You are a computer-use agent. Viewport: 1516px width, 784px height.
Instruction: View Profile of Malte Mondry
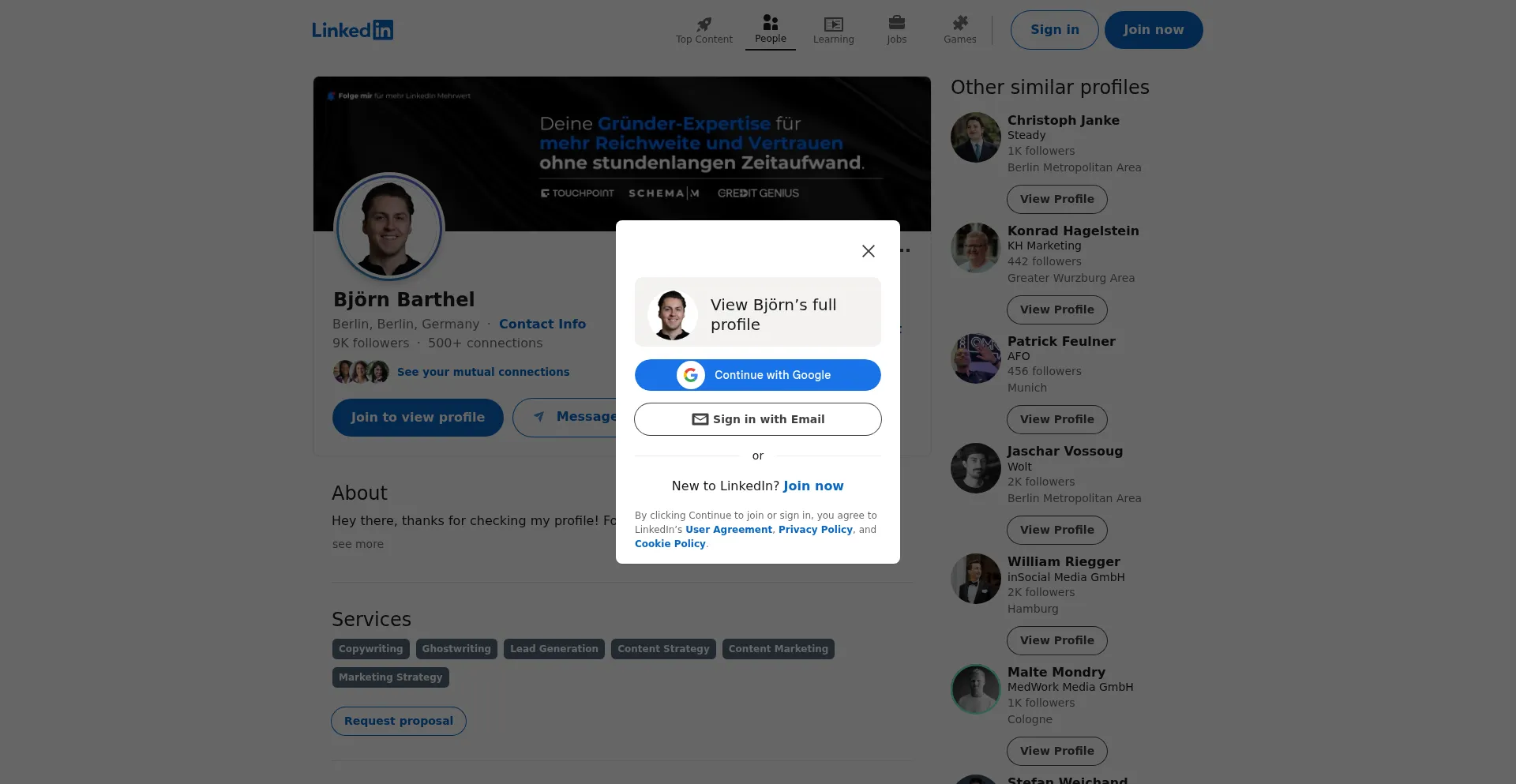click(1057, 751)
